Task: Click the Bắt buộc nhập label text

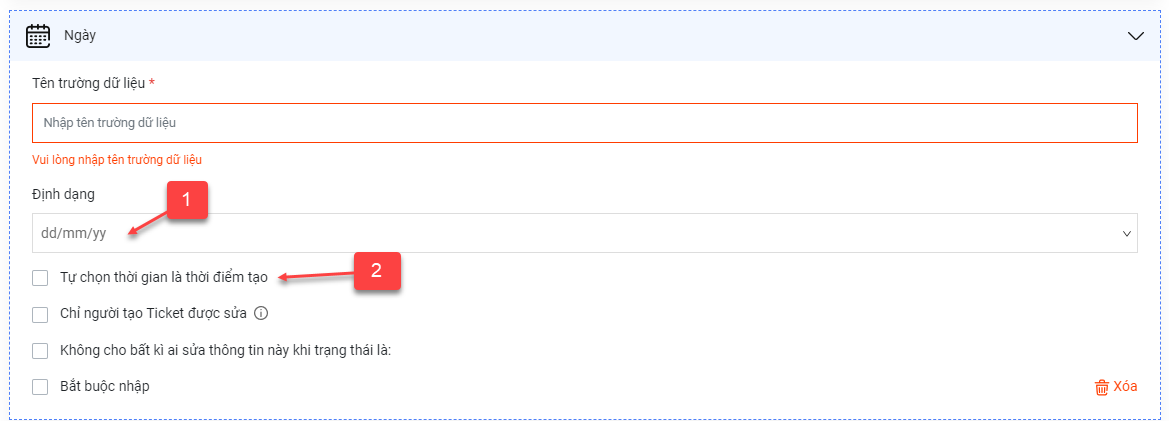Action: (104, 387)
